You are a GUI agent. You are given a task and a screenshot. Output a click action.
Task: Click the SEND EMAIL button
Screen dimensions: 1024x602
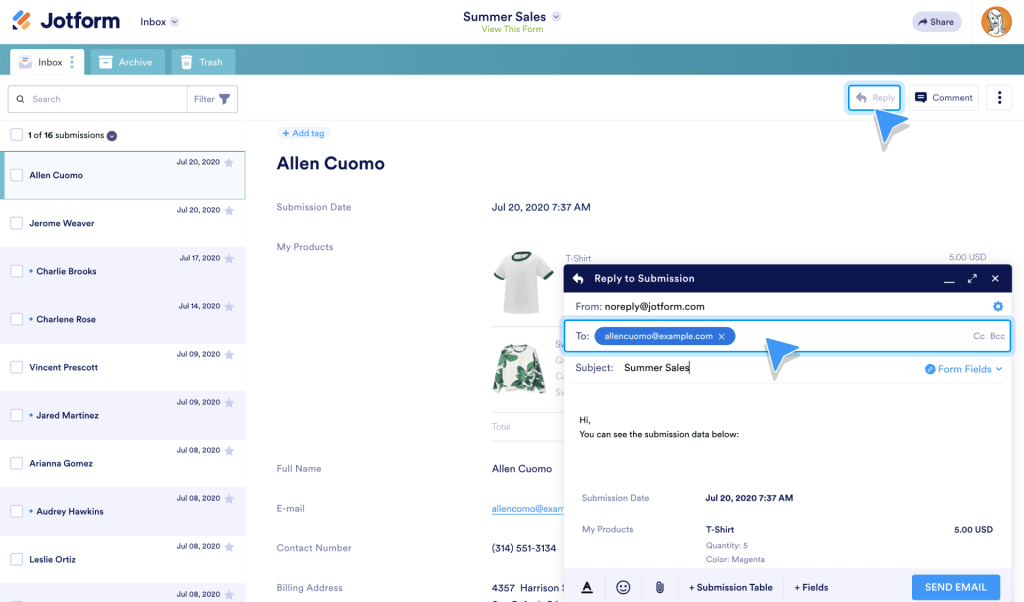(x=955, y=587)
